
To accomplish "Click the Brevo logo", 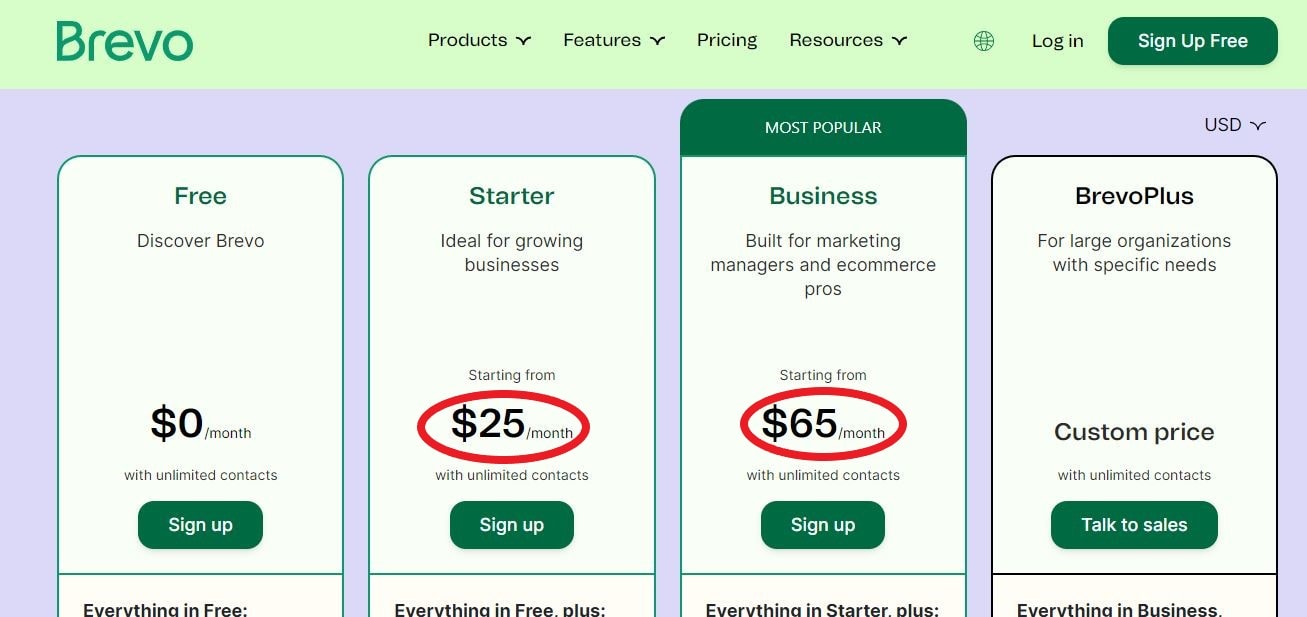I will click(x=124, y=41).
